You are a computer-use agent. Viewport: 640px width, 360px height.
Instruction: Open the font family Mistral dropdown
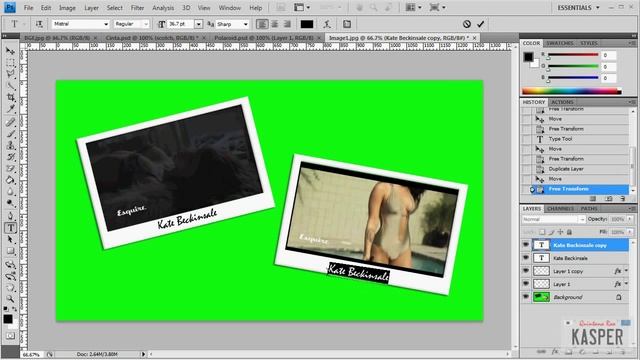click(106, 24)
